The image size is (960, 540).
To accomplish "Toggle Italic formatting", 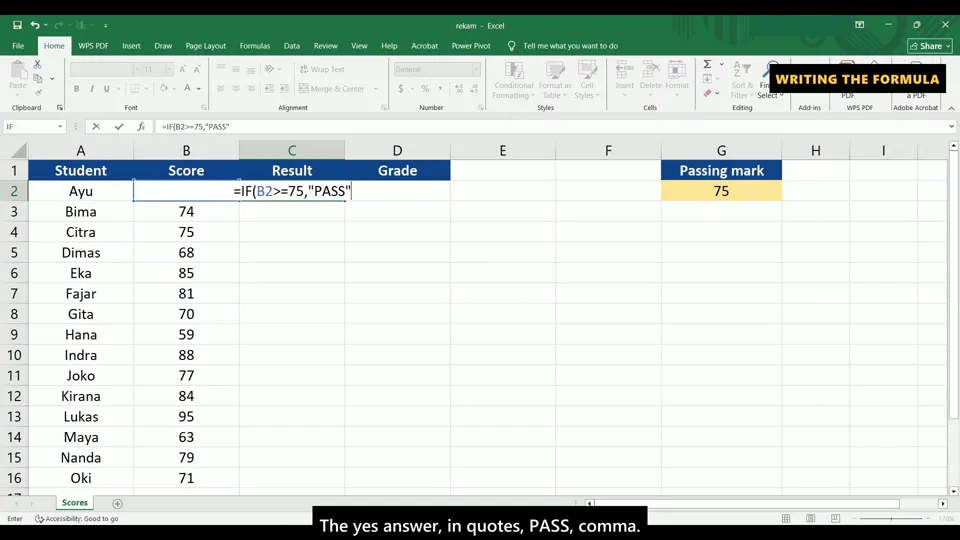I will click(92, 89).
